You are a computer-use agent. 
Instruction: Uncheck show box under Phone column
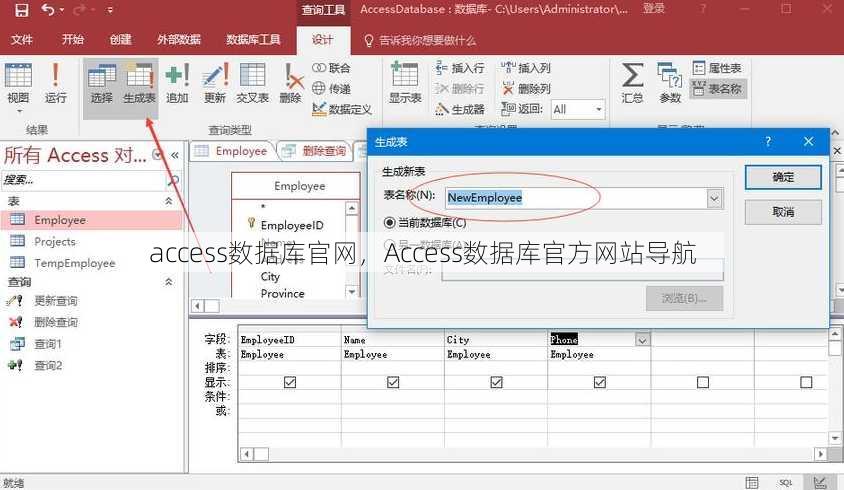click(x=600, y=382)
